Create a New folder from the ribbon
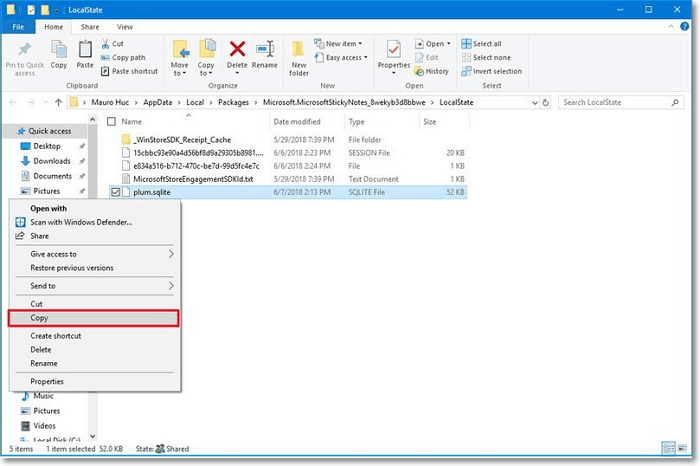This screenshot has height=466, width=700. coord(299,55)
